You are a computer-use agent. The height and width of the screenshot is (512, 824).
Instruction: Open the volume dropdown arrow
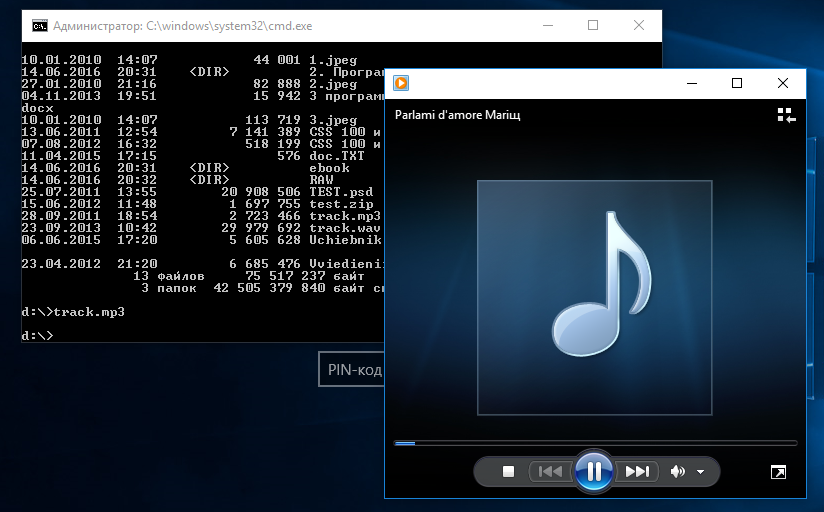click(701, 472)
